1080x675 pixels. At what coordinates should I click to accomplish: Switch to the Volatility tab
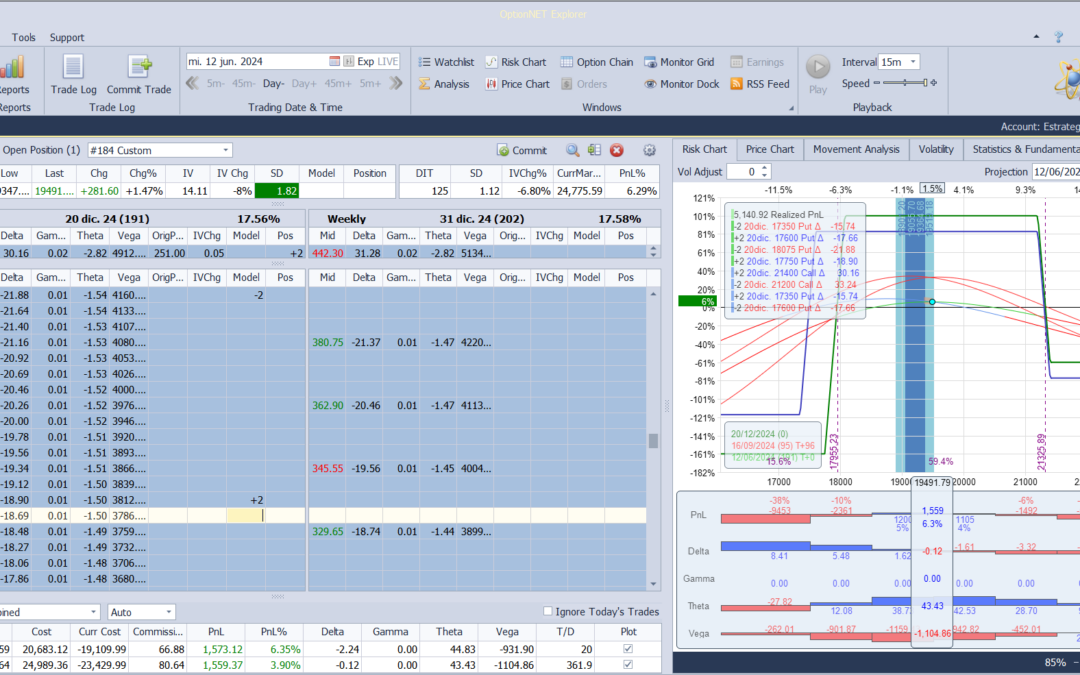coord(935,149)
